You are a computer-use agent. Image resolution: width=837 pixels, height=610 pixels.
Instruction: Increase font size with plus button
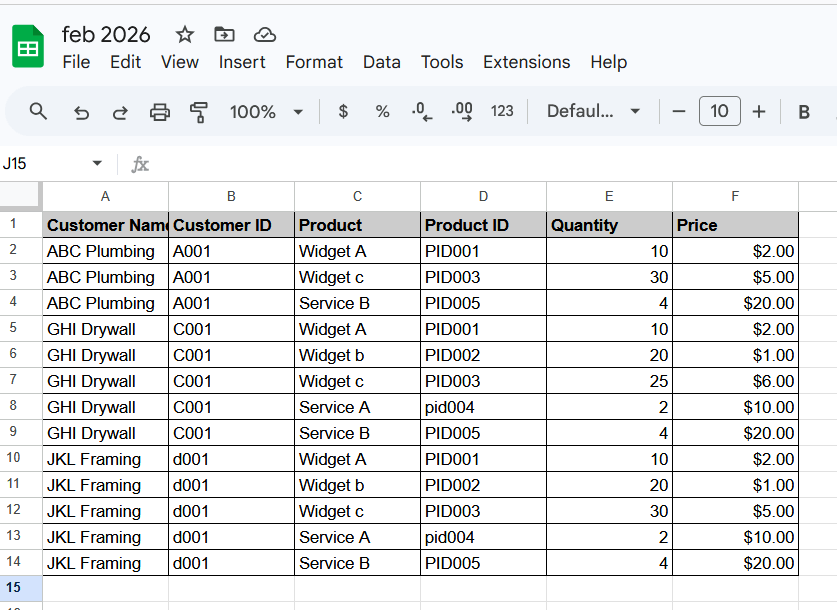pos(759,112)
